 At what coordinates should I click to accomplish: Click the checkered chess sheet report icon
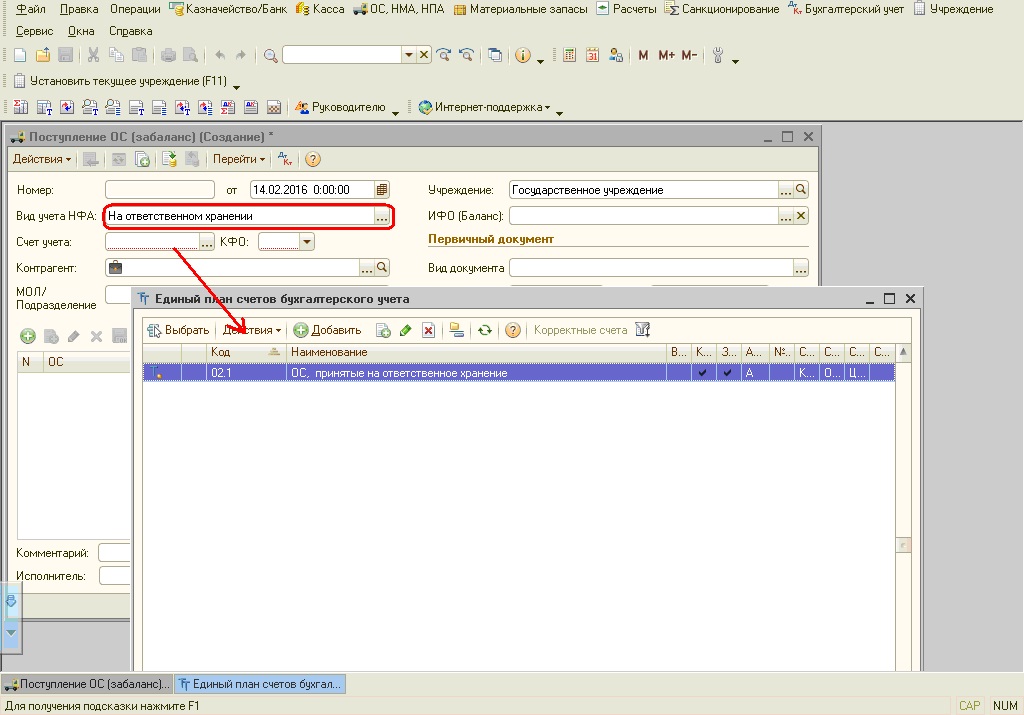274,108
